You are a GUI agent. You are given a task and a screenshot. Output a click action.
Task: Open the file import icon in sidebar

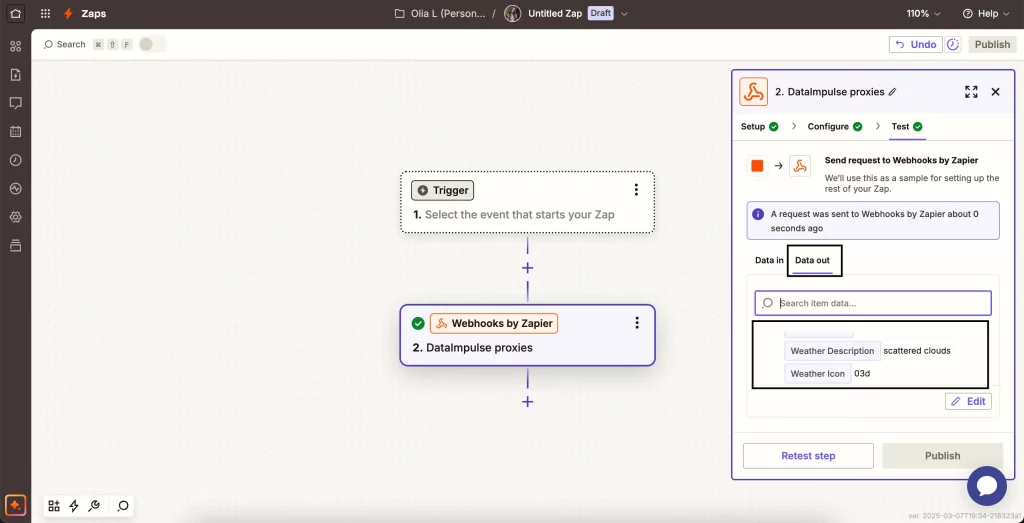[x=16, y=74]
